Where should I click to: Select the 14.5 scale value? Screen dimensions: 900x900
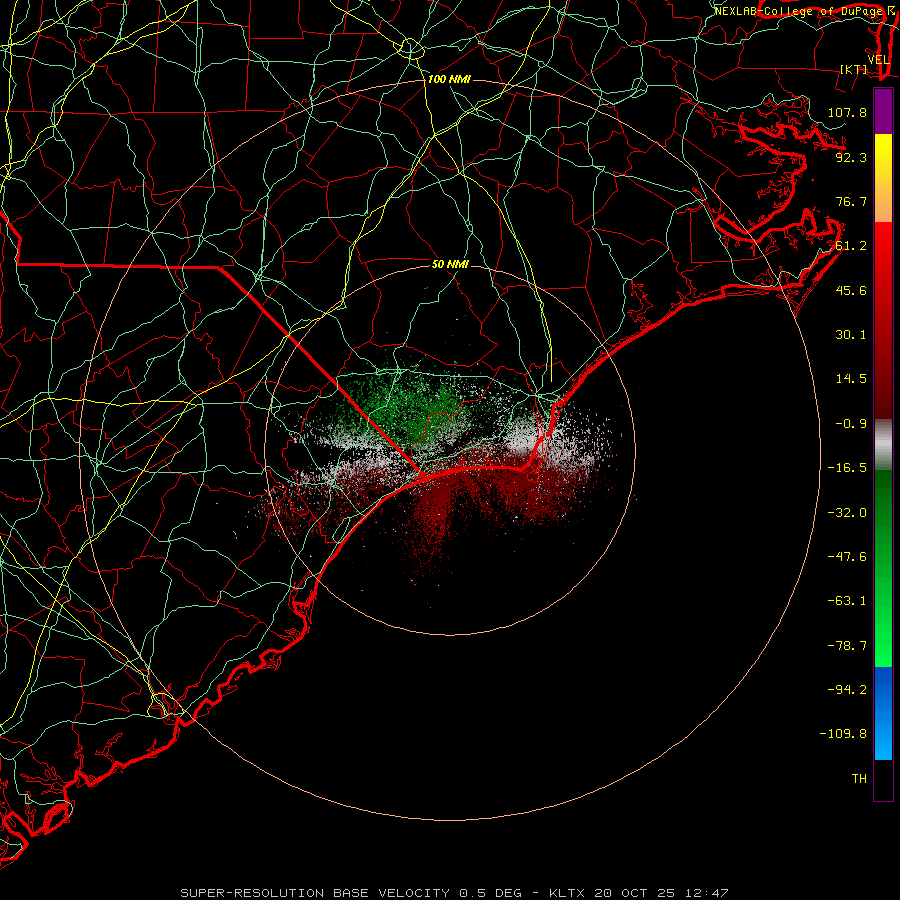[x=851, y=379]
